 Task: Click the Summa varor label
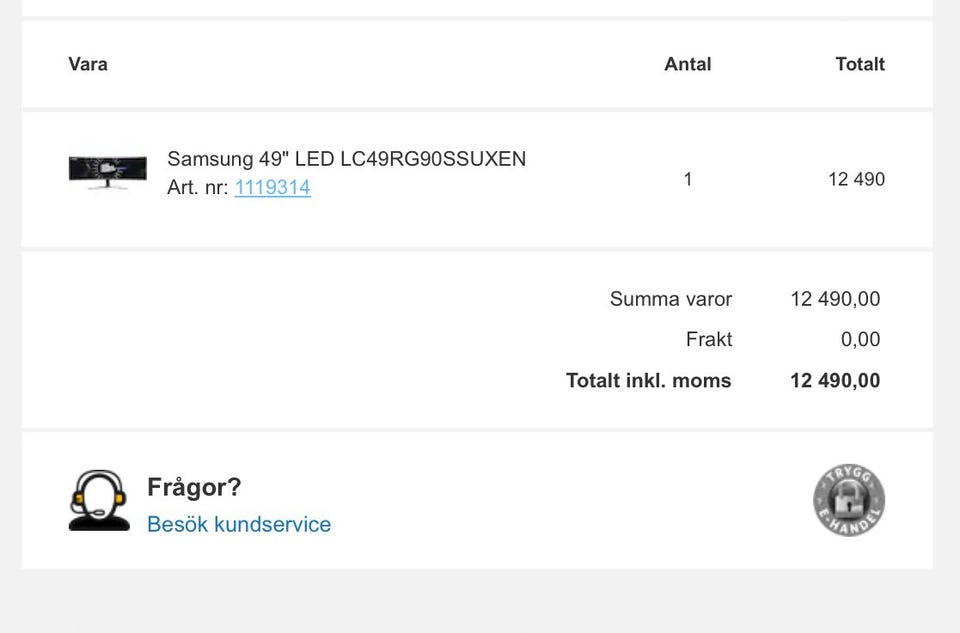[x=671, y=299]
